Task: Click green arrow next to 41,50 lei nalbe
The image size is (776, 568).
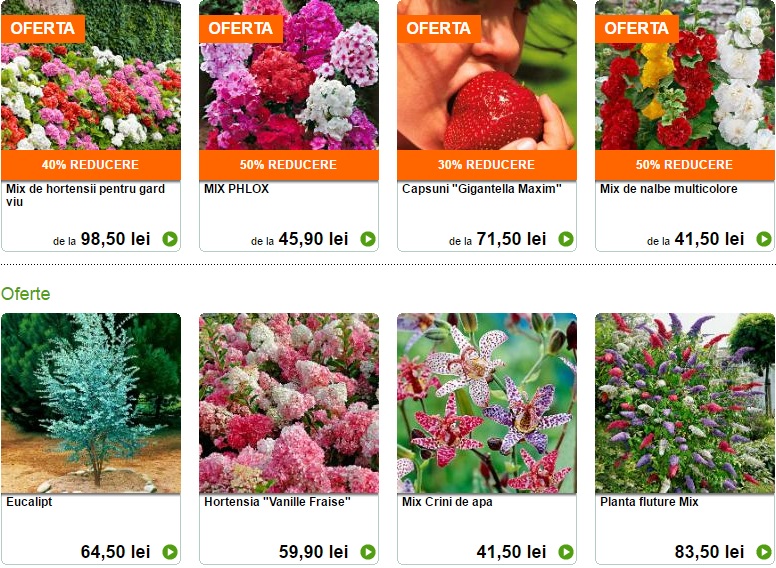Action: 764,239
